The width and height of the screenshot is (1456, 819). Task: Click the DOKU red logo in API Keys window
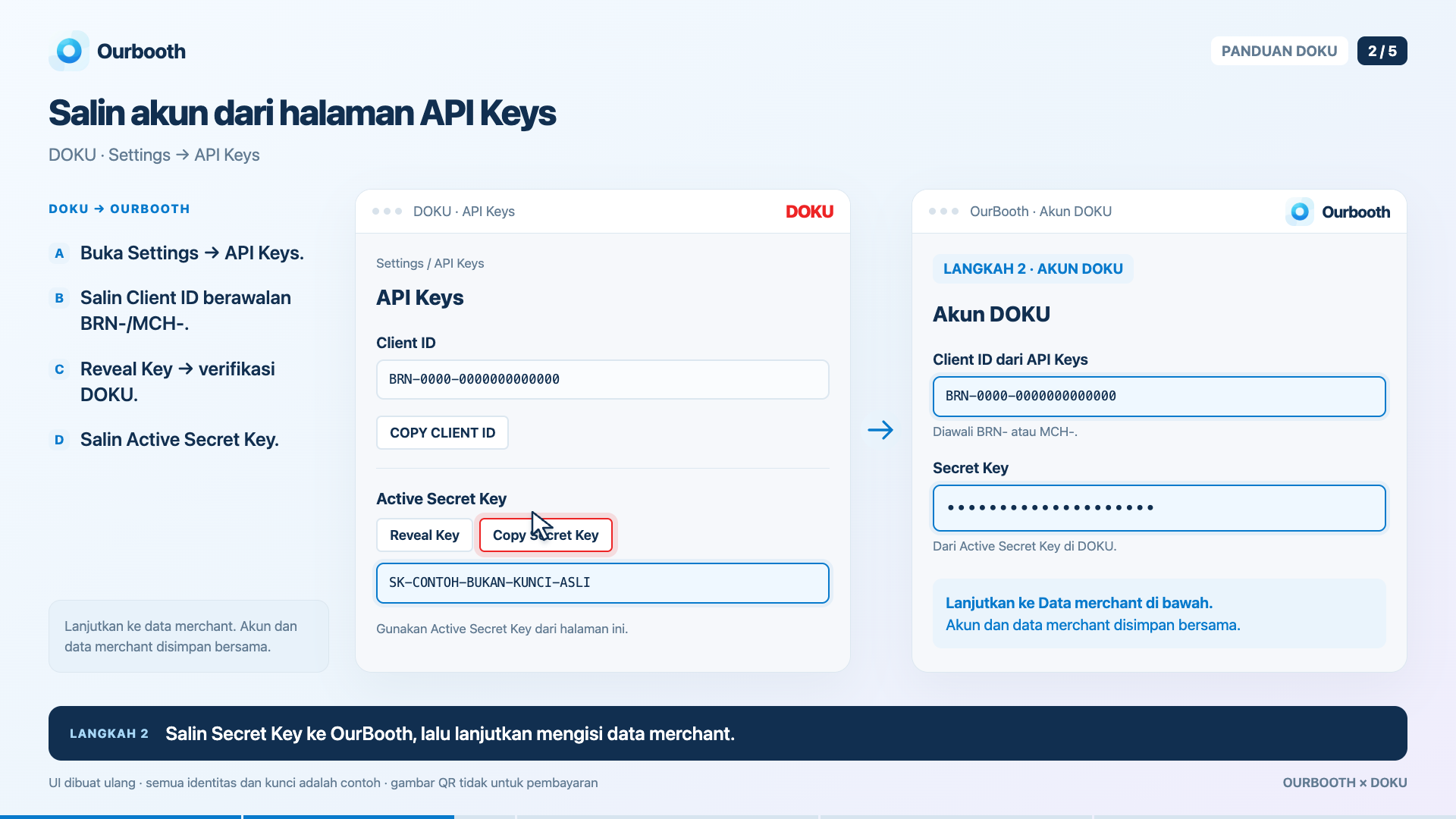[x=809, y=212]
